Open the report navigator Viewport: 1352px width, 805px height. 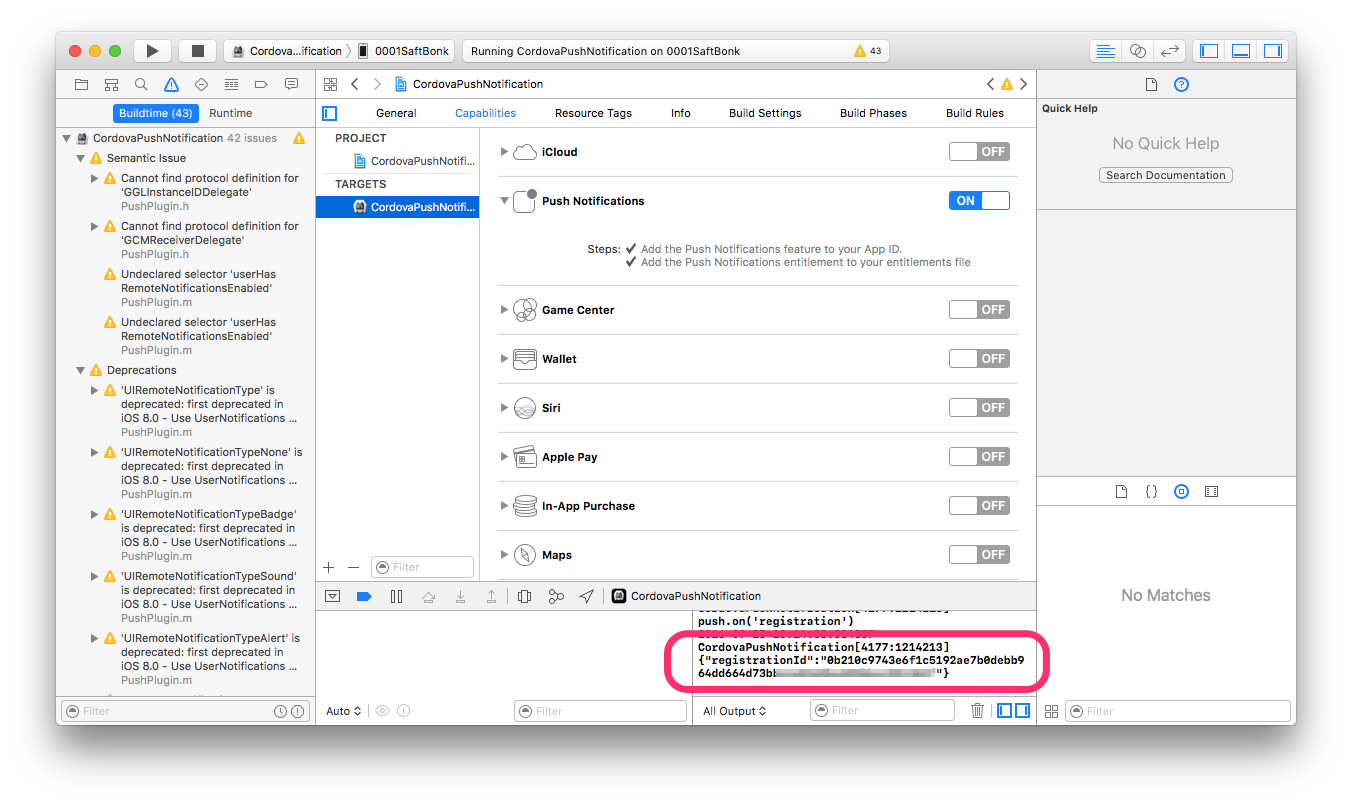291,84
